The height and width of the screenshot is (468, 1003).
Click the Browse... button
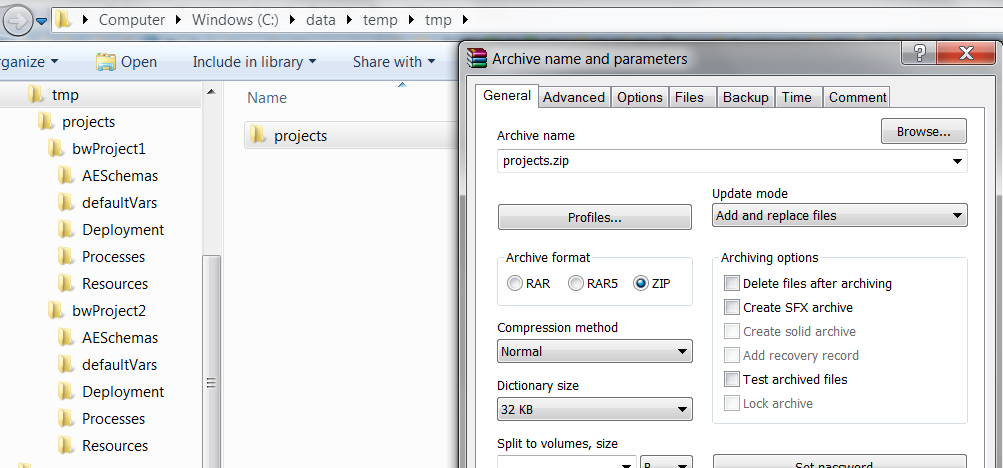tap(924, 132)
